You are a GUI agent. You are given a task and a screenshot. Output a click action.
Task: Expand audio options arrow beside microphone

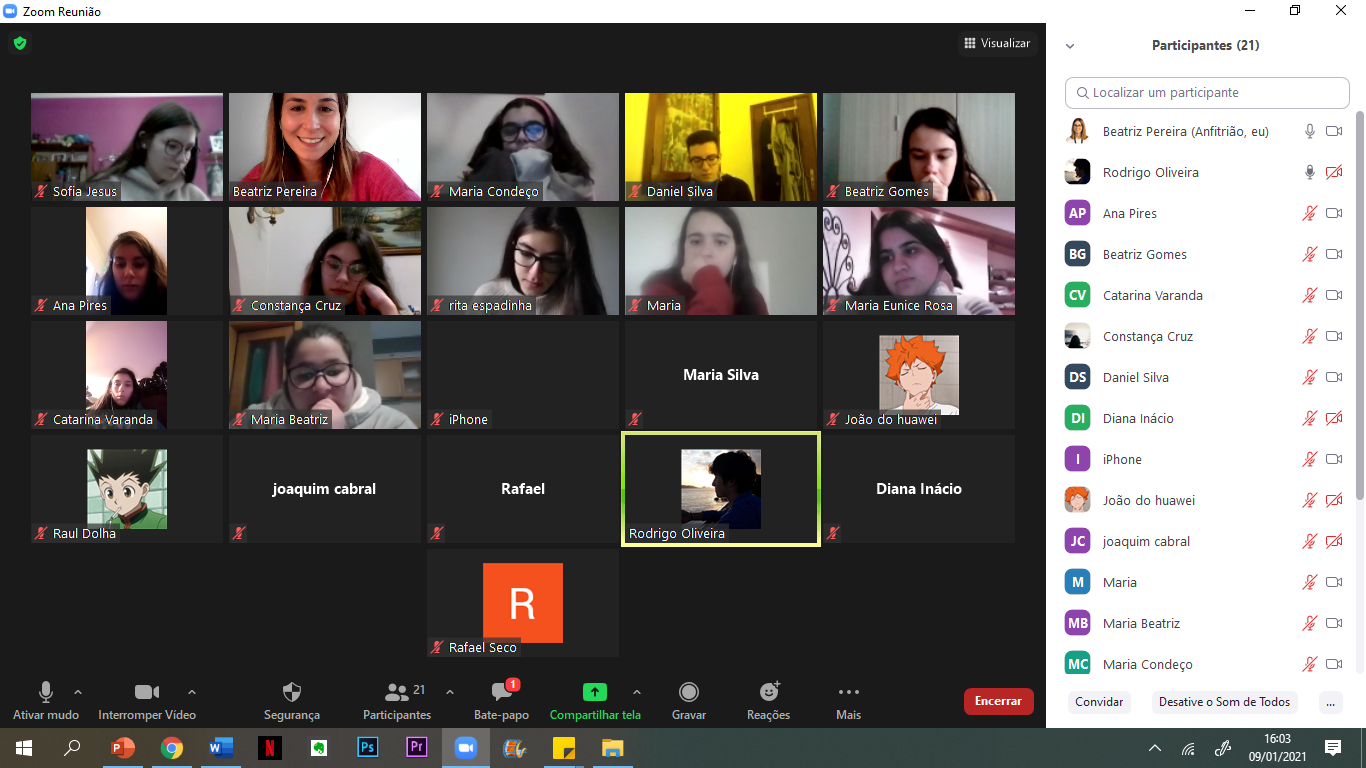78,692
